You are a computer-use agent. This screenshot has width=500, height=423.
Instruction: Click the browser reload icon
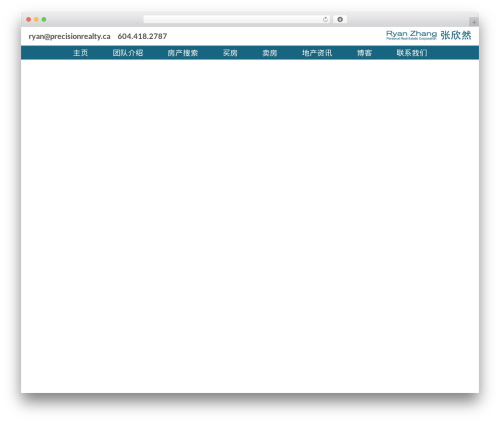pos(325,19)
